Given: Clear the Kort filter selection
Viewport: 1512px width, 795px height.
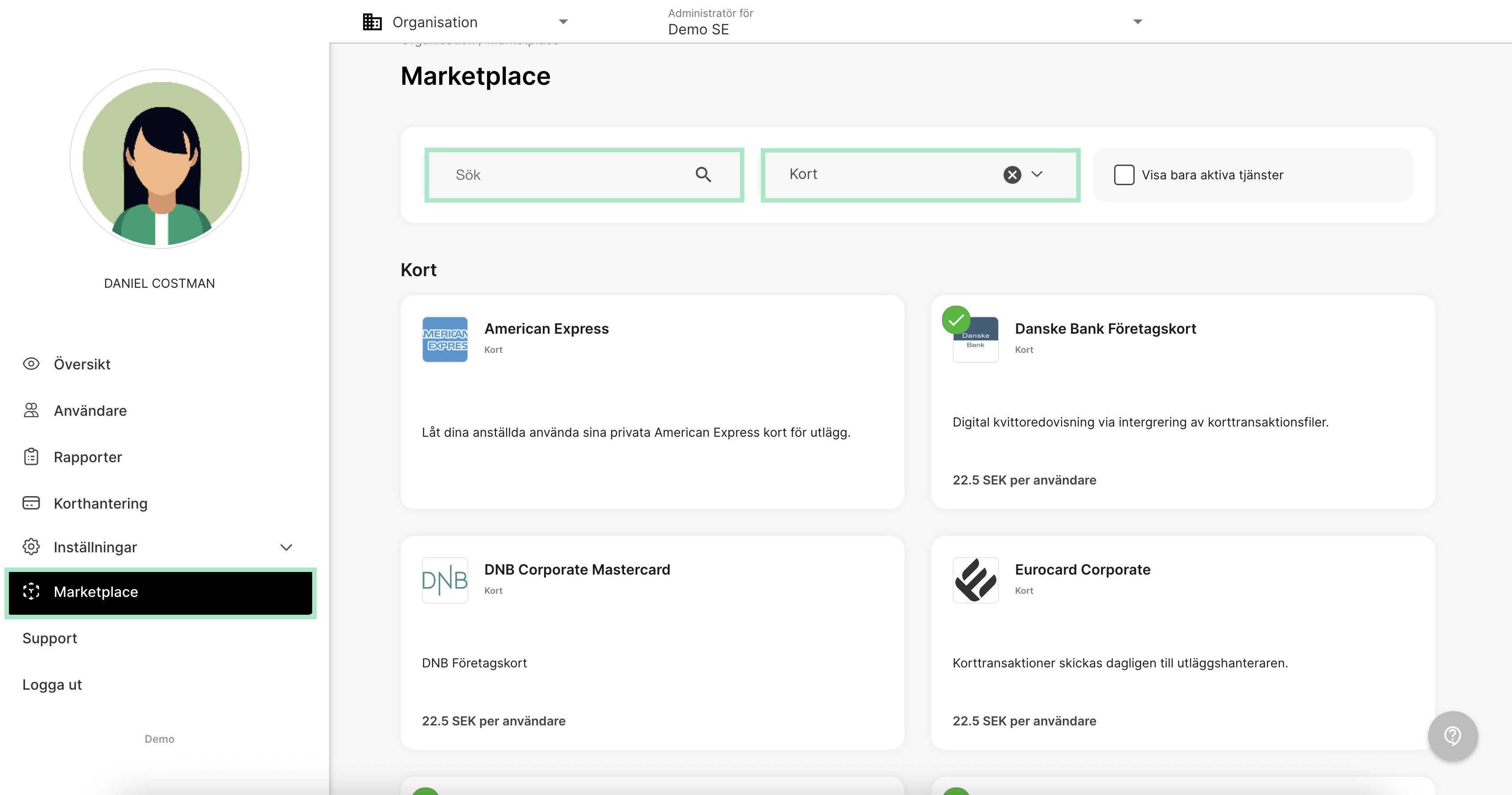Looking at the screenshot, I should 1012,174.
